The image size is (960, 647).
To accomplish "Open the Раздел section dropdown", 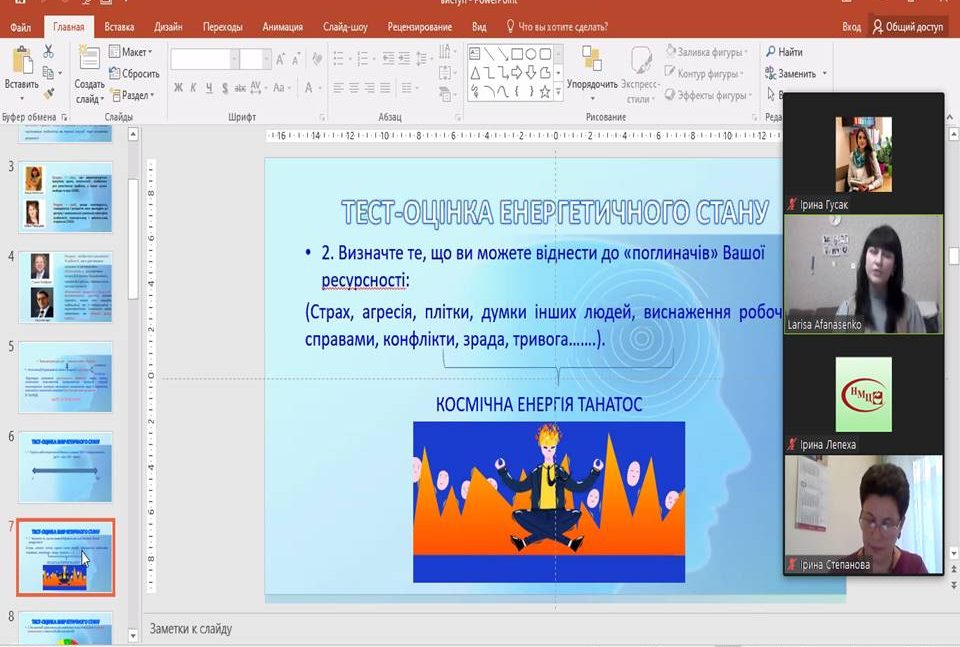I will (x=132, y=95).
